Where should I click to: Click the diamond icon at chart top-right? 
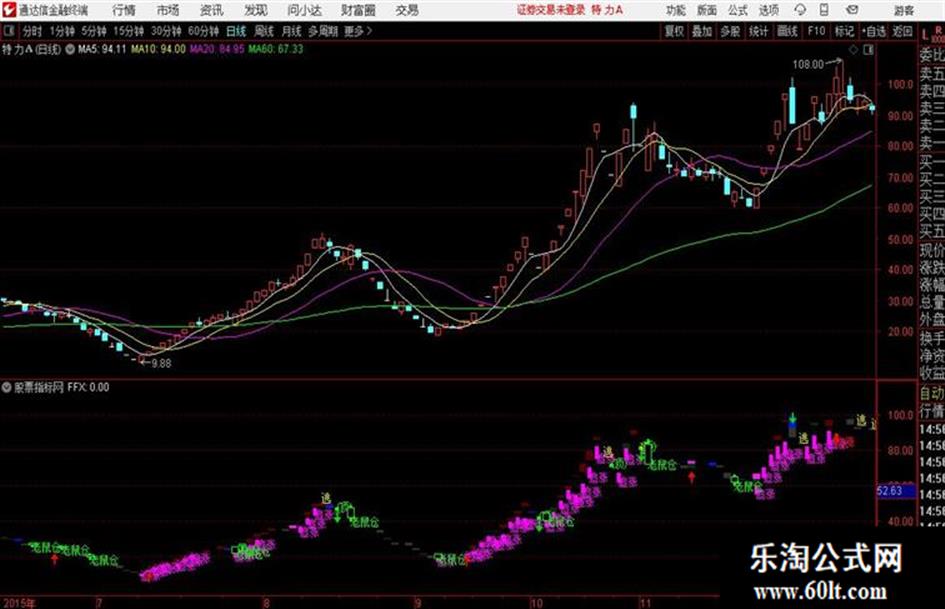coord(853,50)
